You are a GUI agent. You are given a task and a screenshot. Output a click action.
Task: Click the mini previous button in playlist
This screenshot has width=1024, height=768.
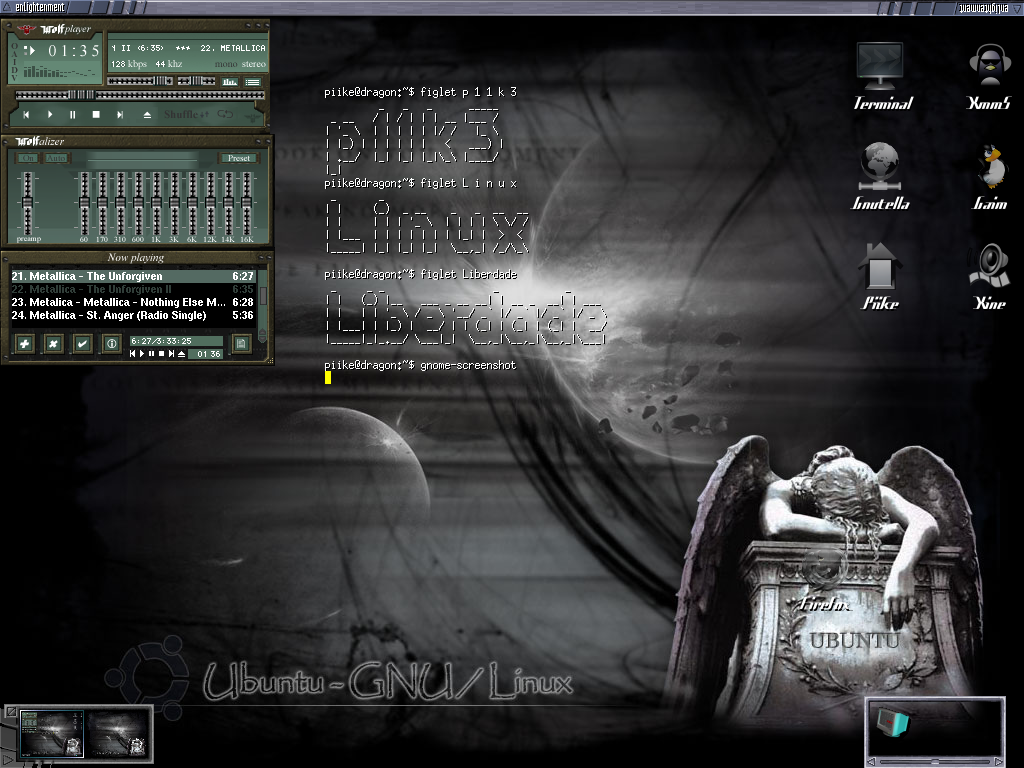(133, 354)
